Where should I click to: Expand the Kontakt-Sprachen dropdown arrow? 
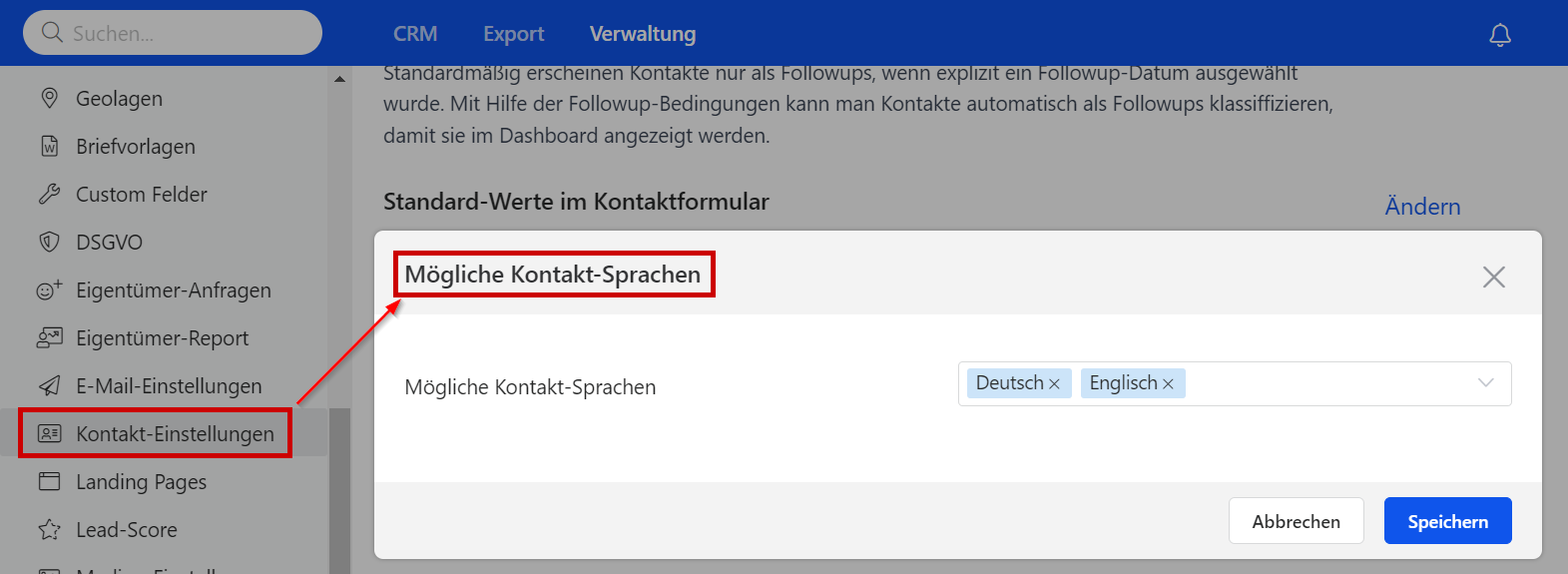[x=1485, y=383]
